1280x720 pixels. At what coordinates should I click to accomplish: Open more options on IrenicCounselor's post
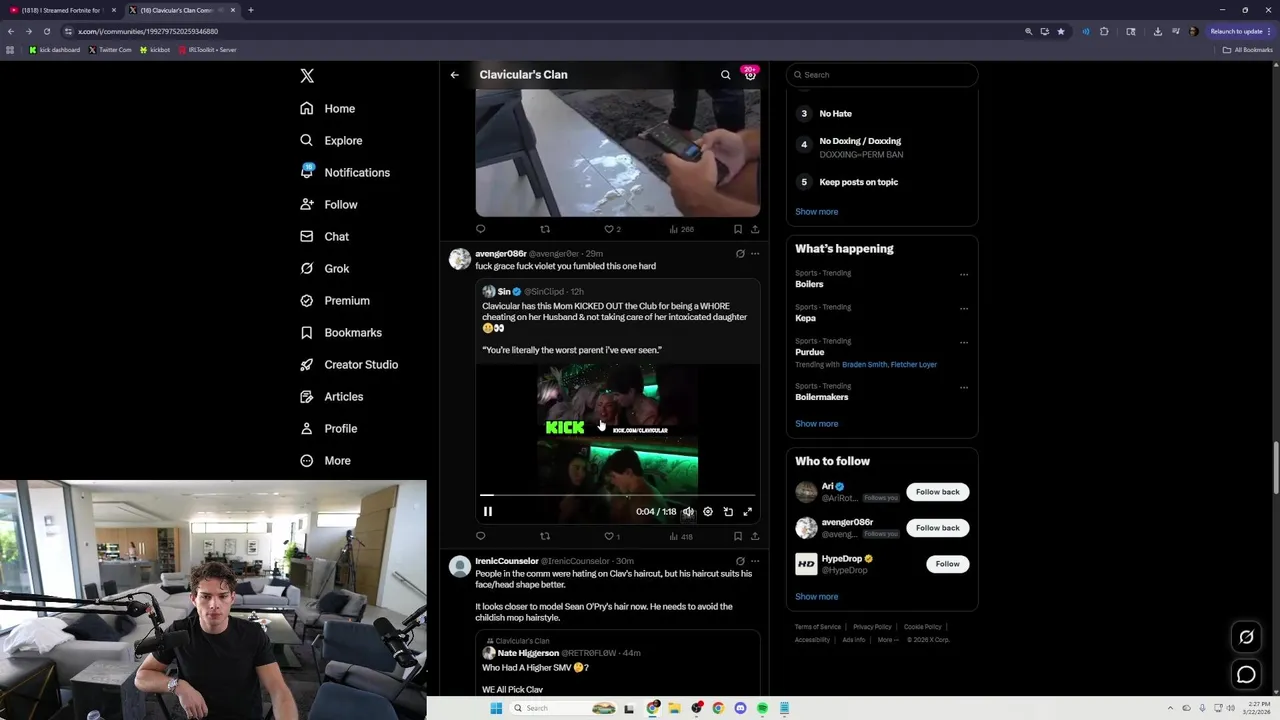tap(755, 561)
